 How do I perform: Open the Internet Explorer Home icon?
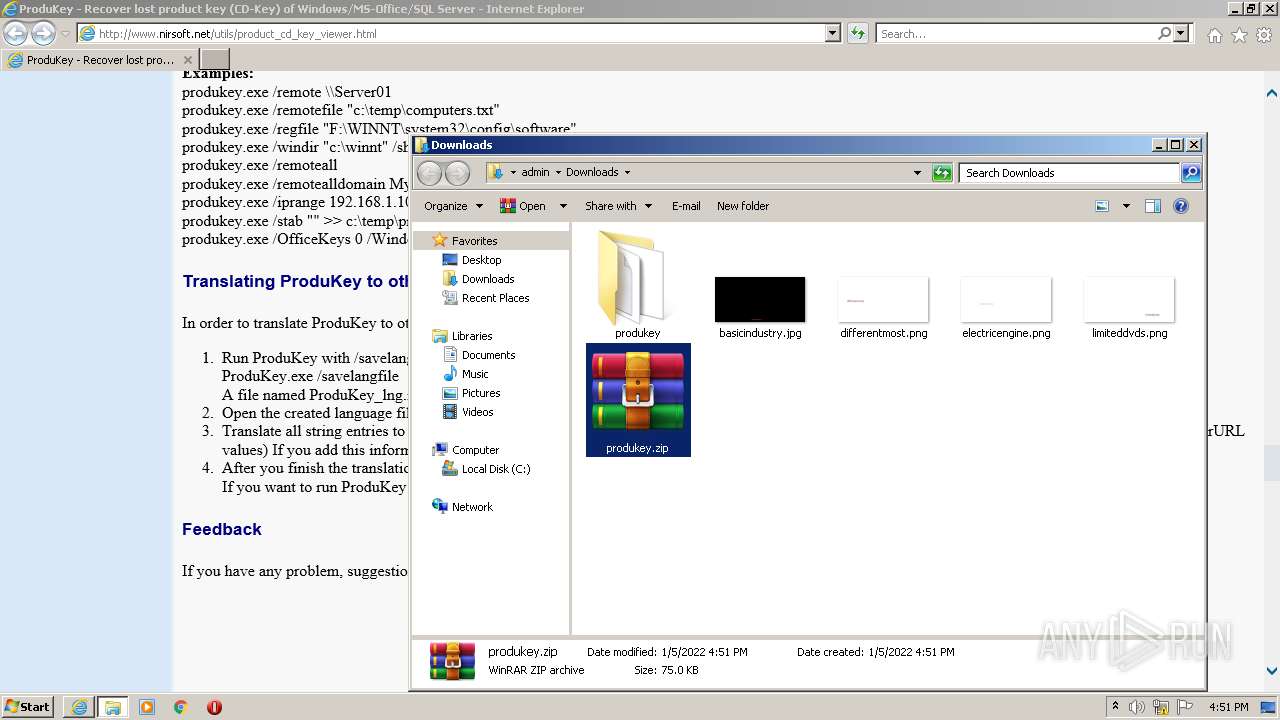pyautogui.click(x=1214, y=35)
